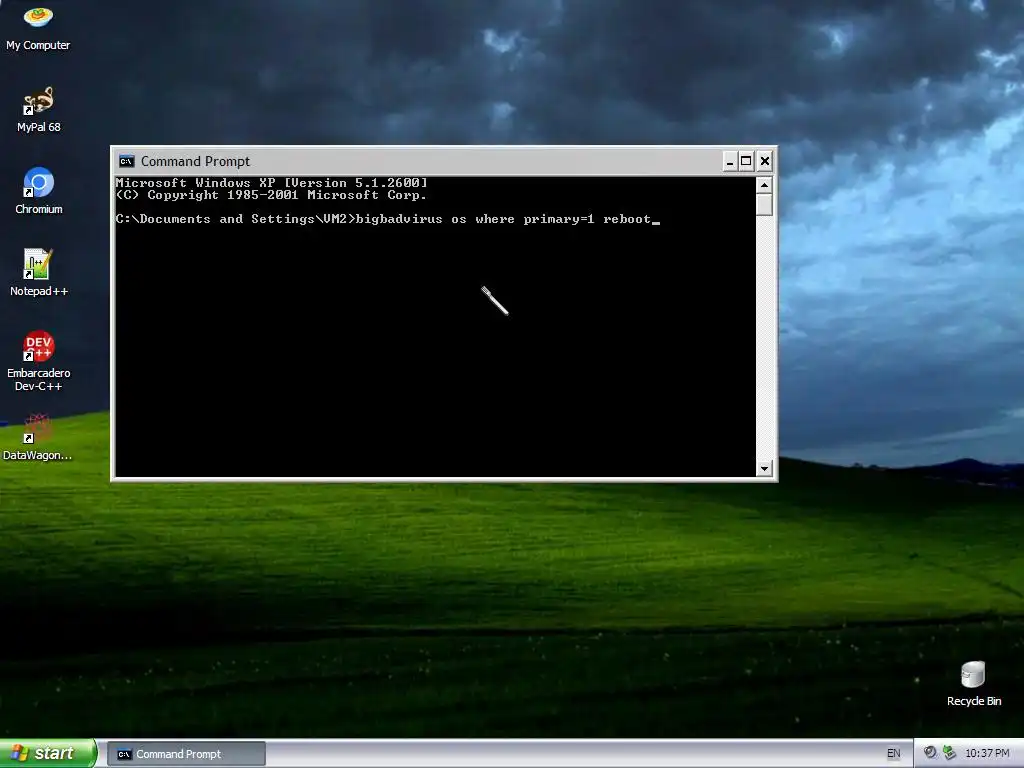Click the typed bigbadvirus command line

click(x=388, y=219)
